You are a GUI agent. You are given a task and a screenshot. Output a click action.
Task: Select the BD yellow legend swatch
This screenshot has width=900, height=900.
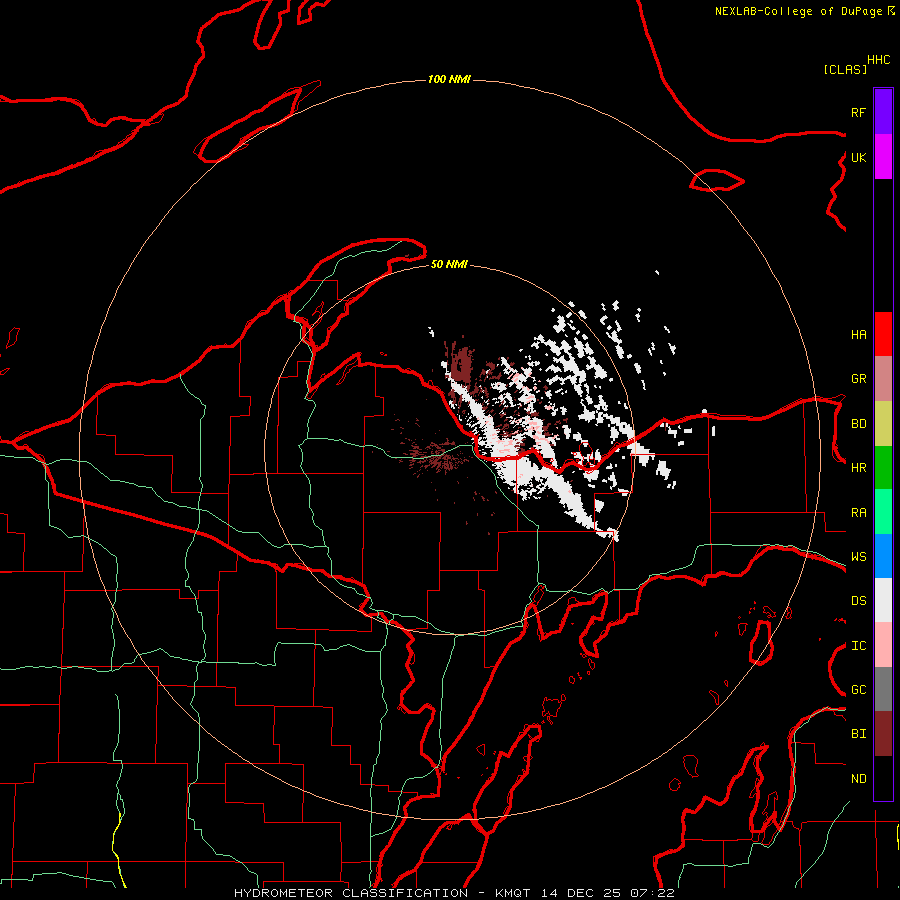coord(883,423)
